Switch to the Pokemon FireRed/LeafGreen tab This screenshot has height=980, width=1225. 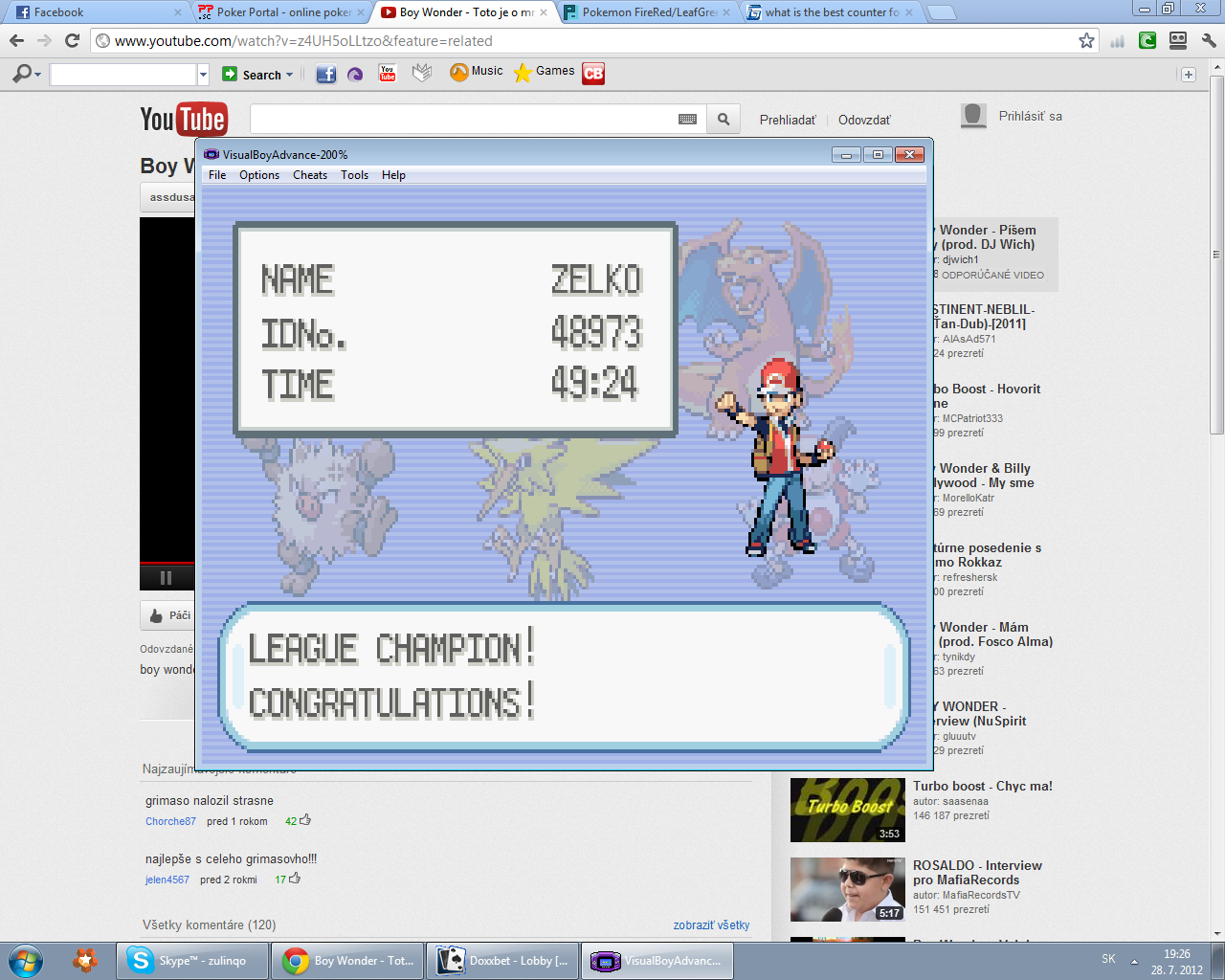pyautogui.click(x=647, y=12)
